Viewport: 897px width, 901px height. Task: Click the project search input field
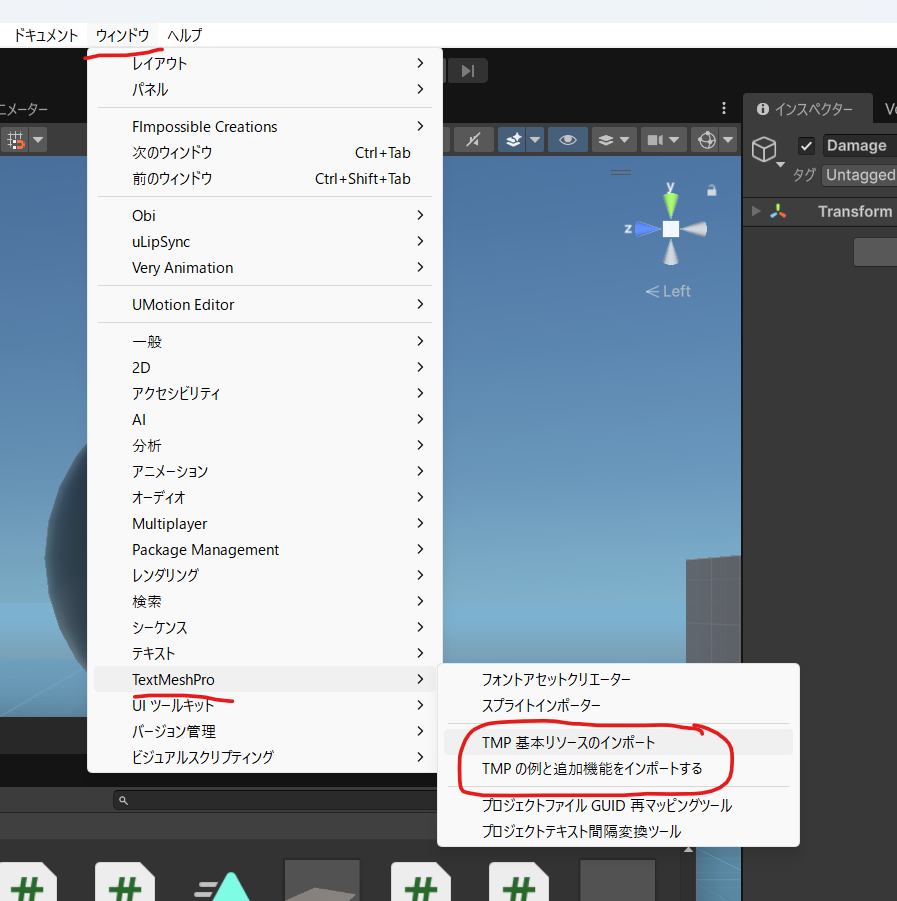(x=280, y=800)
